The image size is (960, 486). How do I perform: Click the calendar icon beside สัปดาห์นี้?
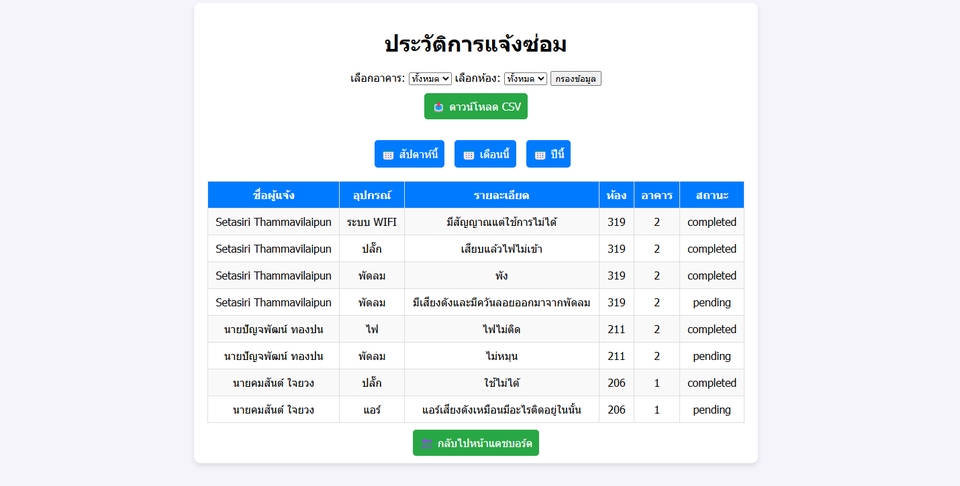pos(388,155)
